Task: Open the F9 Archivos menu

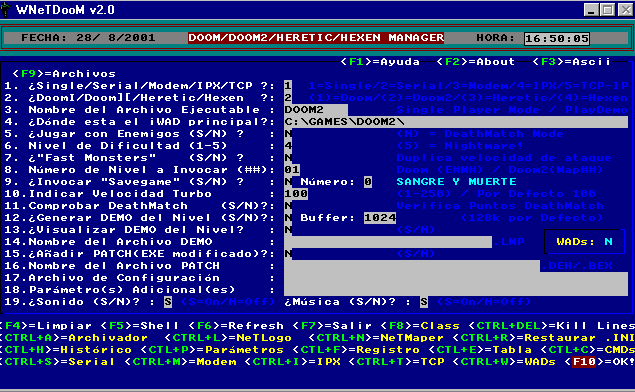Action: pyautogui.click(x=64, y=74)
